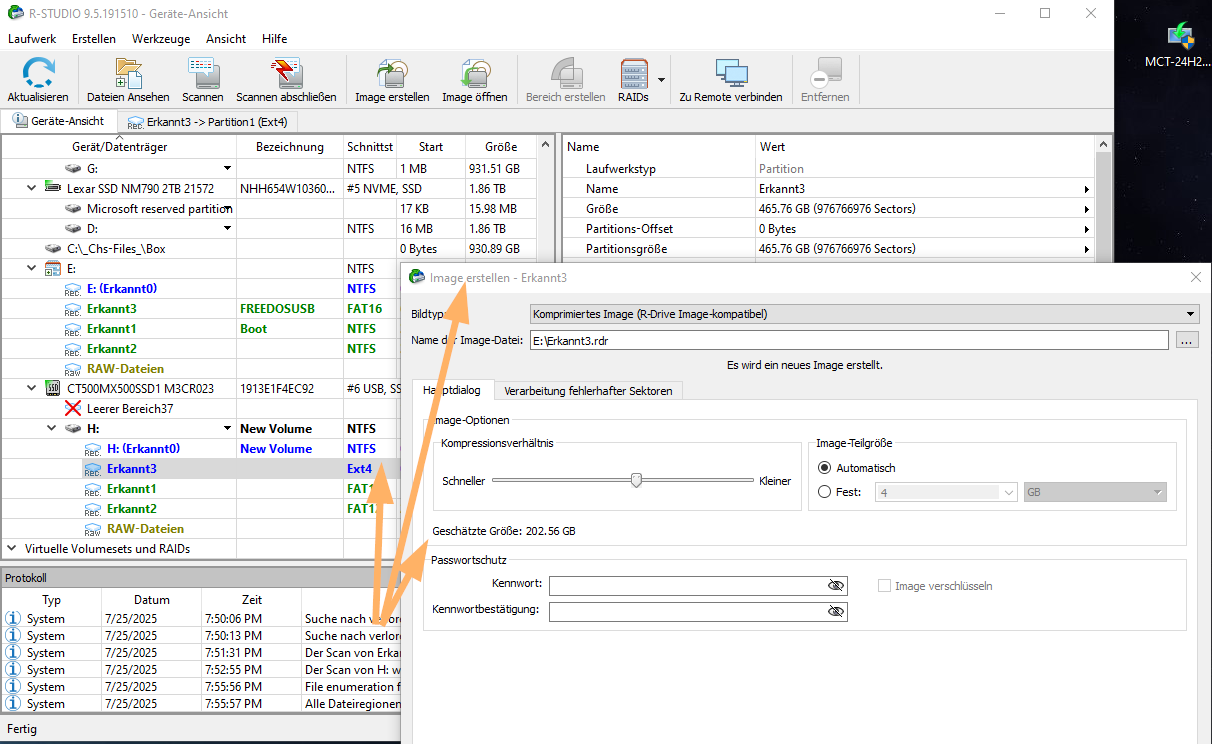Click the RAW-Dateien icon under E:

pyautogui.click(x=72, y=368)
